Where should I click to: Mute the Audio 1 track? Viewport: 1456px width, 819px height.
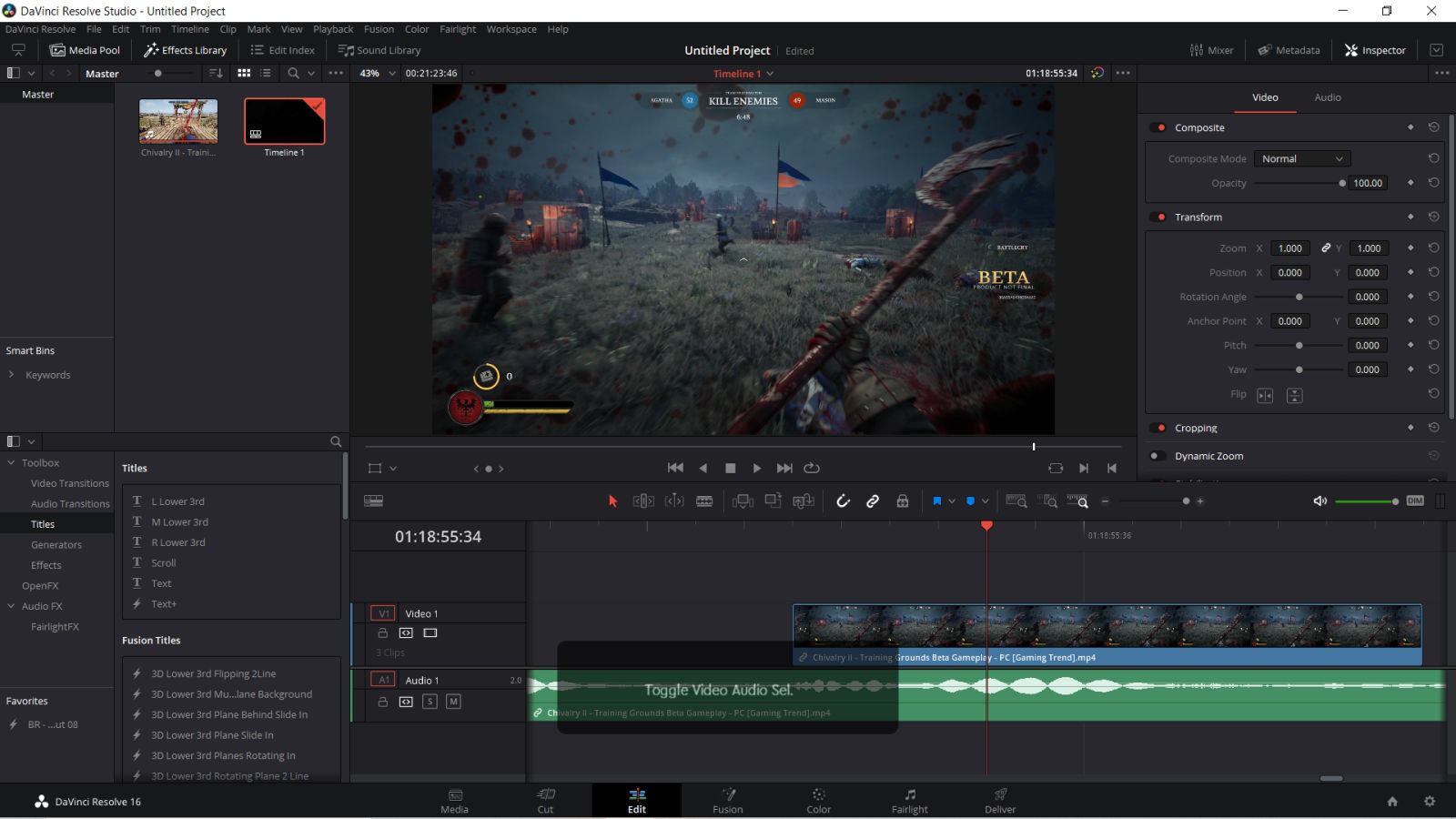pos(453,702)
